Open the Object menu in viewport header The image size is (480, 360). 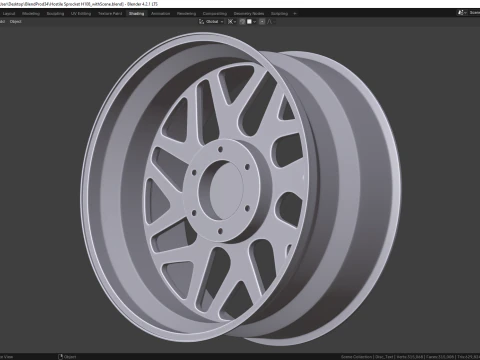click(16, 22)
